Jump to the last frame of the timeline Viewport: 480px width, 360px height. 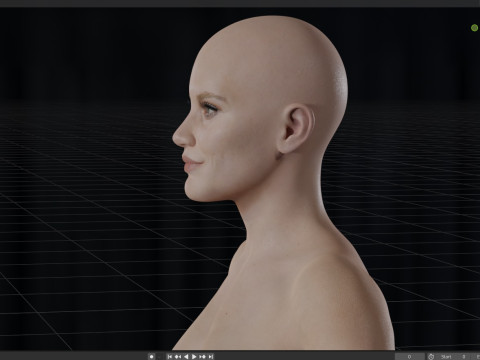click(211, 357)
